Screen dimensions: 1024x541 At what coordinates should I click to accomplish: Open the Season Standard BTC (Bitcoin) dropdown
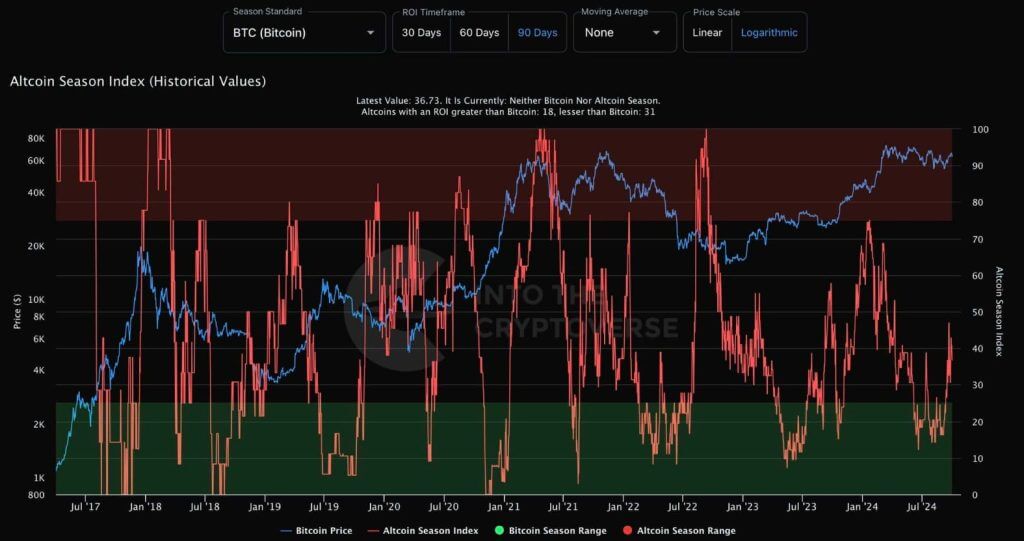(304, 33)
